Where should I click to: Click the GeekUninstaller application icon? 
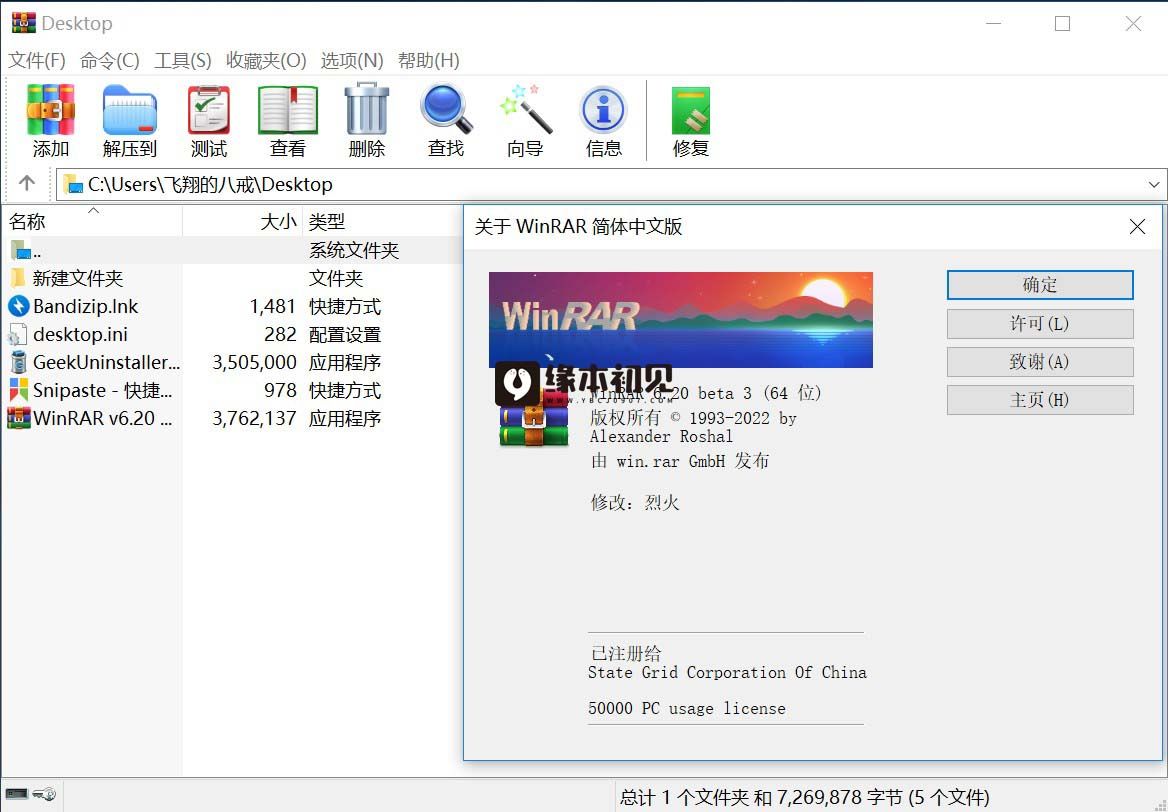(18, 362)
